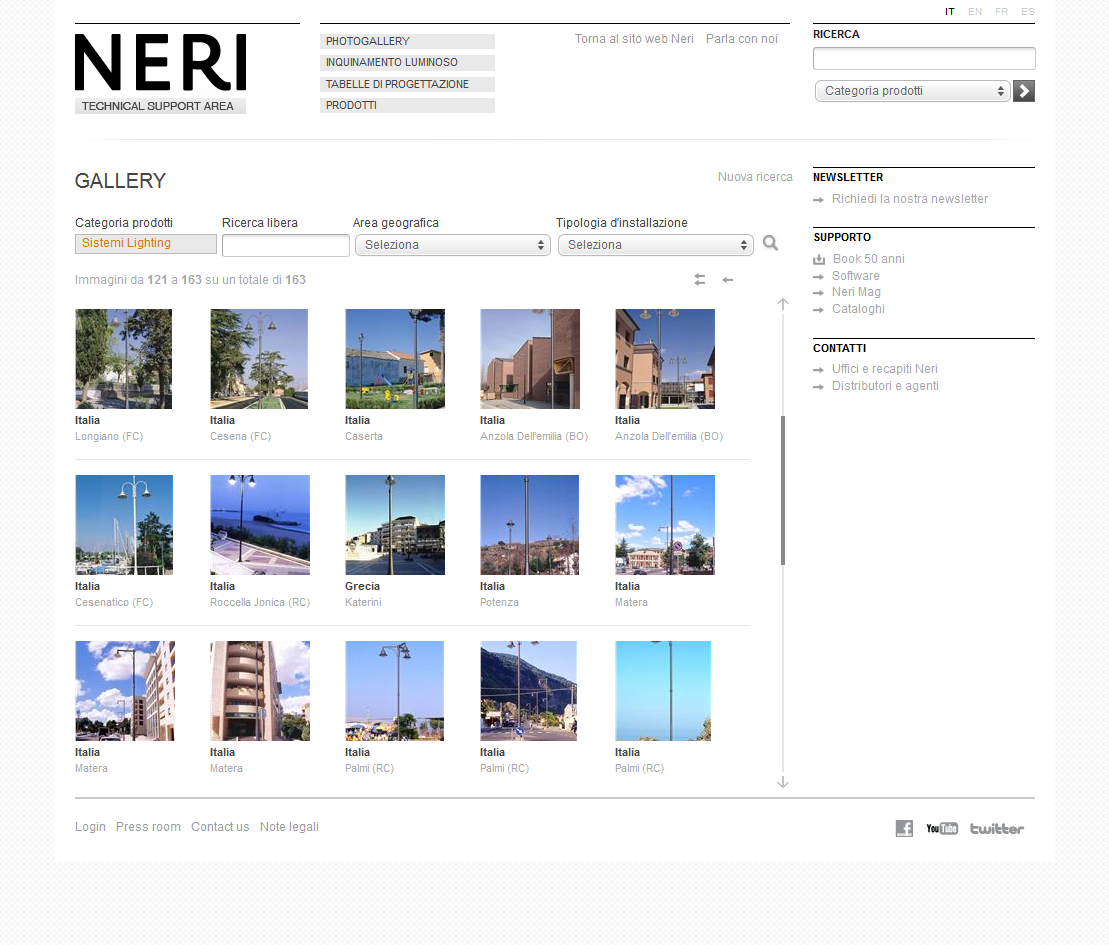Image resolution: width=1109 pixels, height=945 pixels.
Task: Open the Software support link
Action: pyautogui.click(x=856, y=276)
